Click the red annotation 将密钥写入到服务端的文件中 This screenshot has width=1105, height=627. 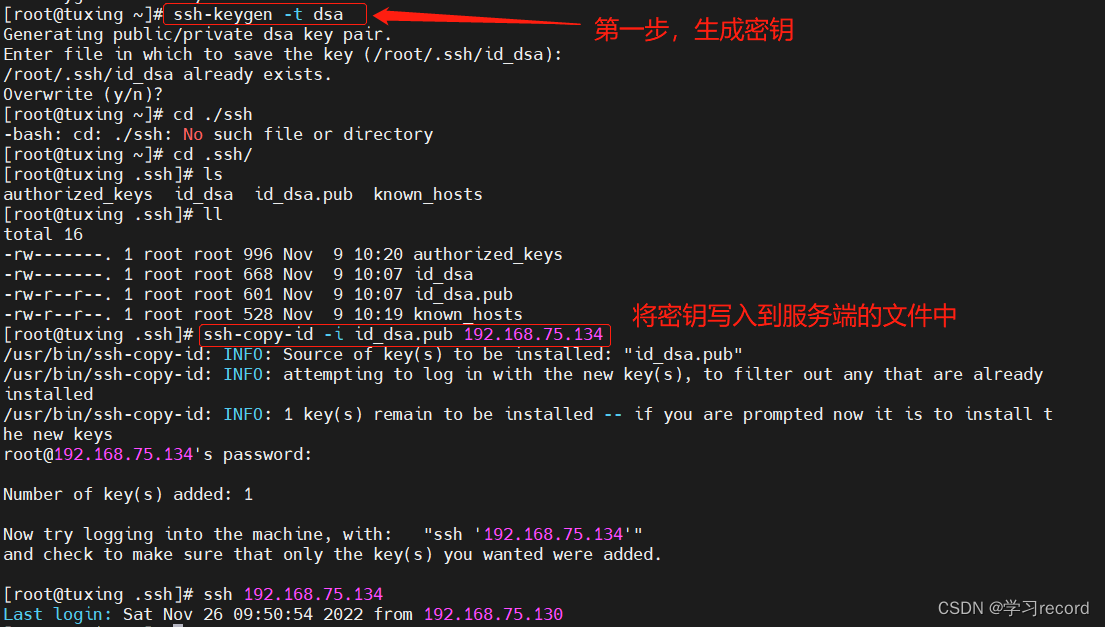[x=794, y=316]
